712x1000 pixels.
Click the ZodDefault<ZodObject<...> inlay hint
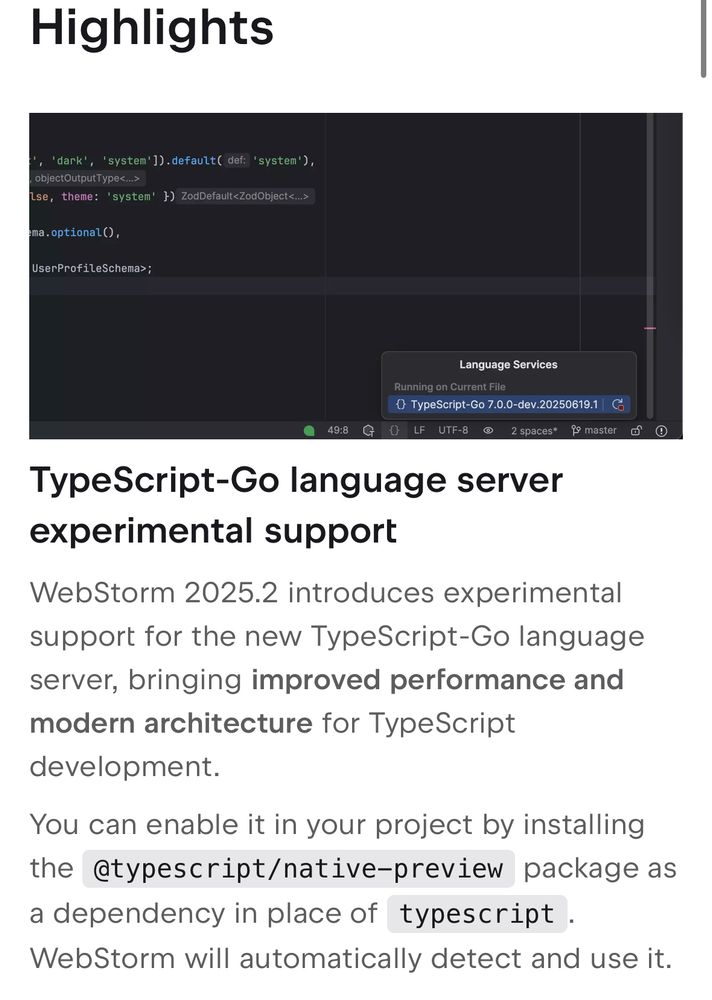(244, 196)
